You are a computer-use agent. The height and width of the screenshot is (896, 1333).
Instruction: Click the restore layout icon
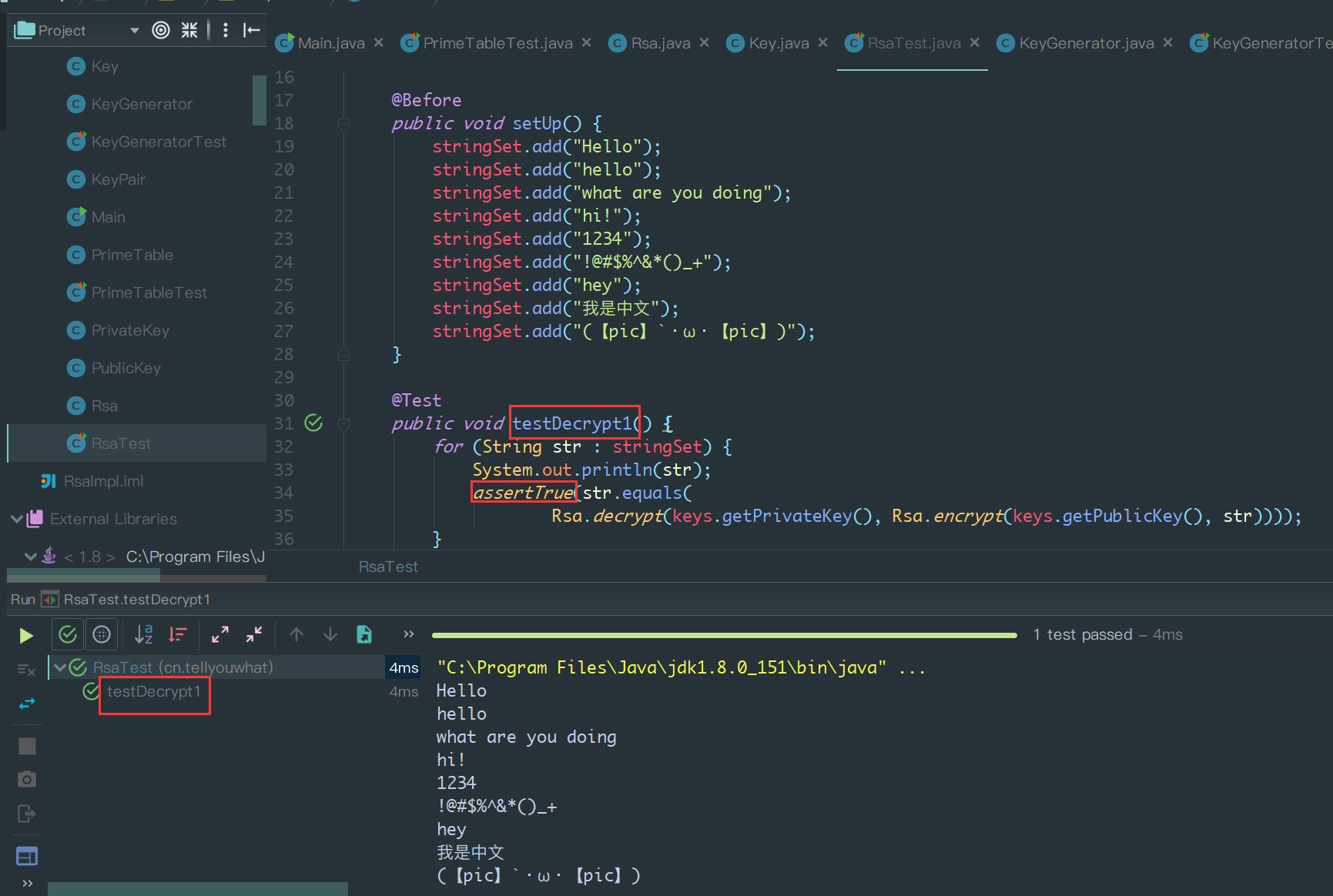point(27,855)
